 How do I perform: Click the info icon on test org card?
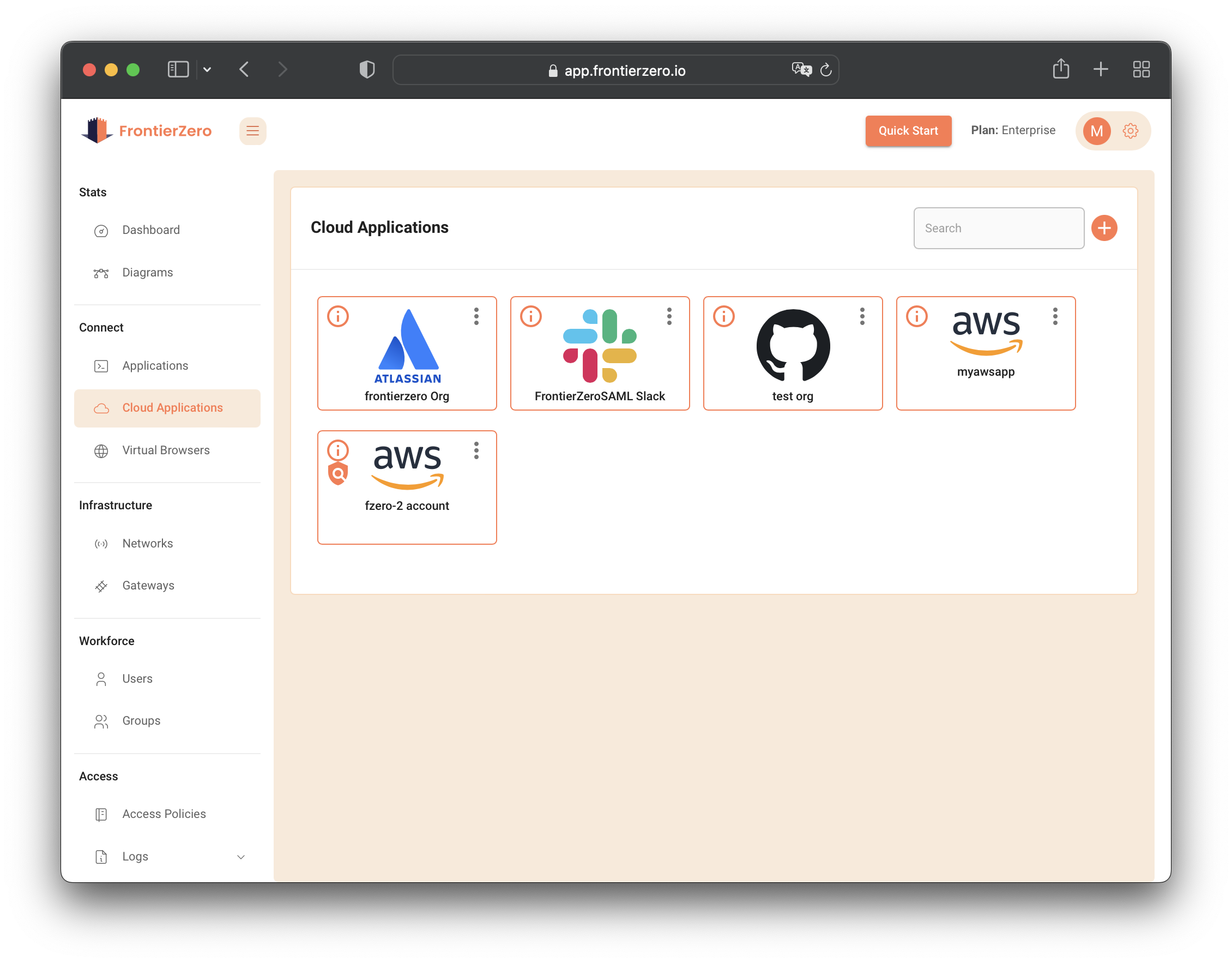click(724, 316)
